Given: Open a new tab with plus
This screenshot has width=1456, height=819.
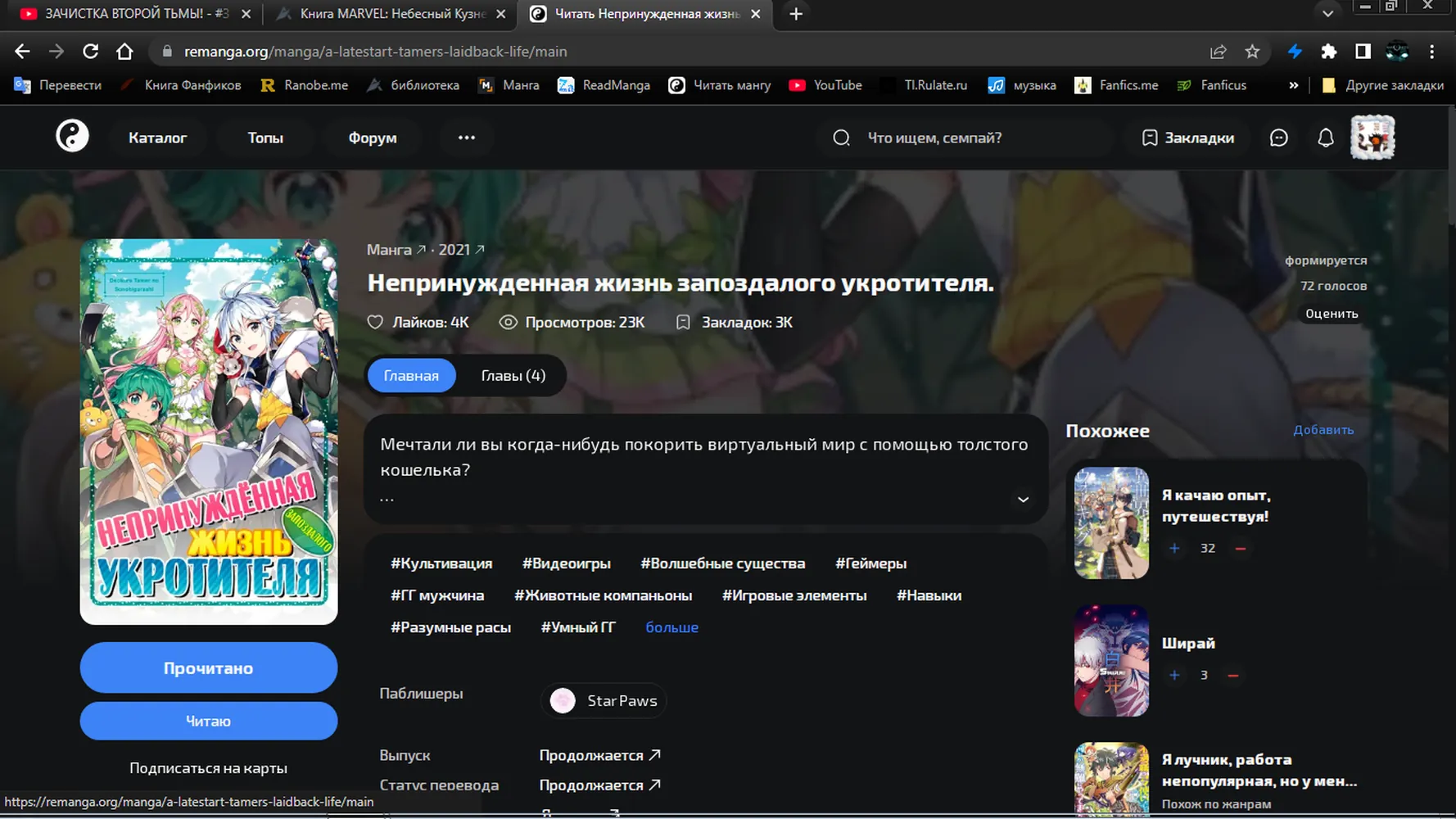Looking at the screenshot, I should tap(796, 14).
